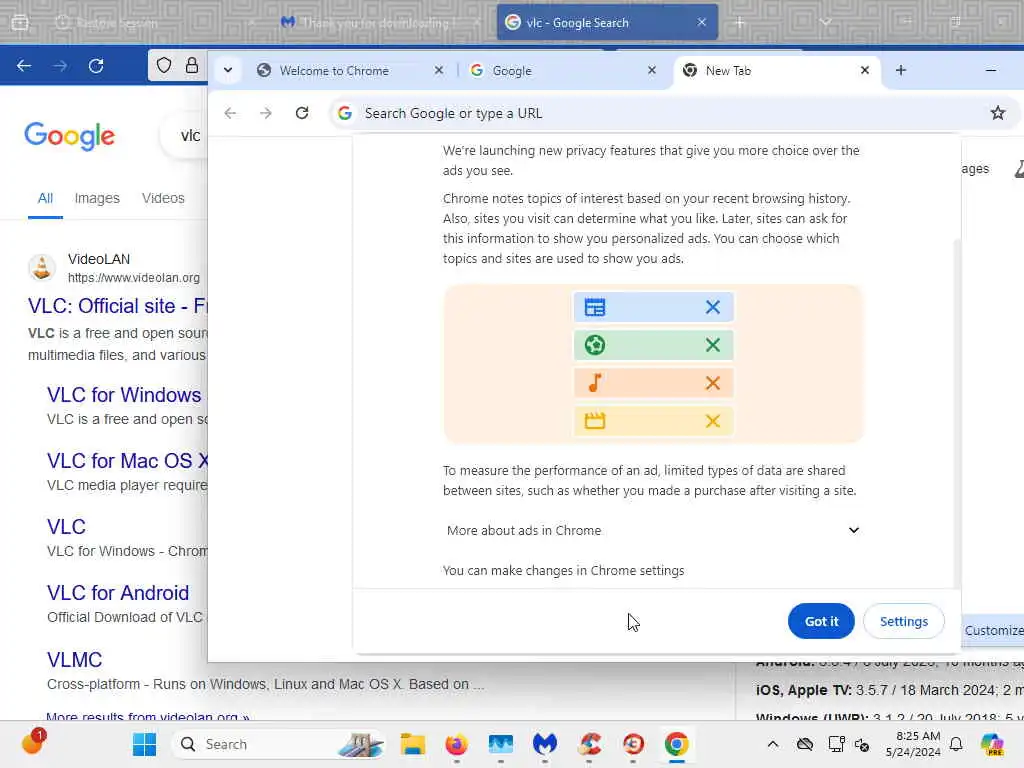1024x768 pixels.
Task: Close the New Tab tab
Action: [x=865, y=70]
